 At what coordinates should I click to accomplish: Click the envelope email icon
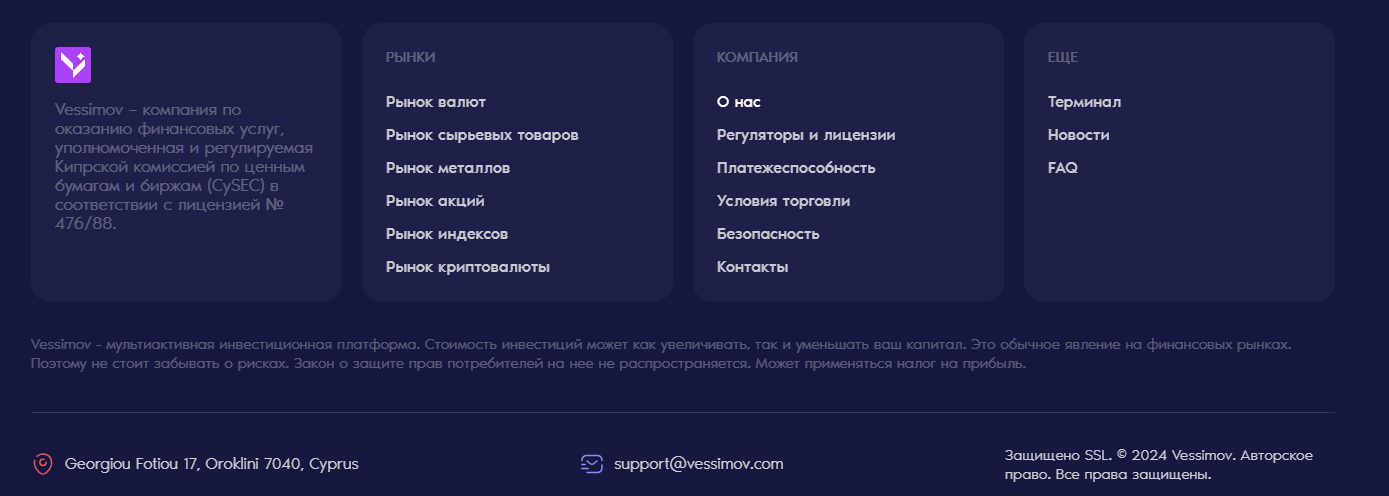pos(592,464)
